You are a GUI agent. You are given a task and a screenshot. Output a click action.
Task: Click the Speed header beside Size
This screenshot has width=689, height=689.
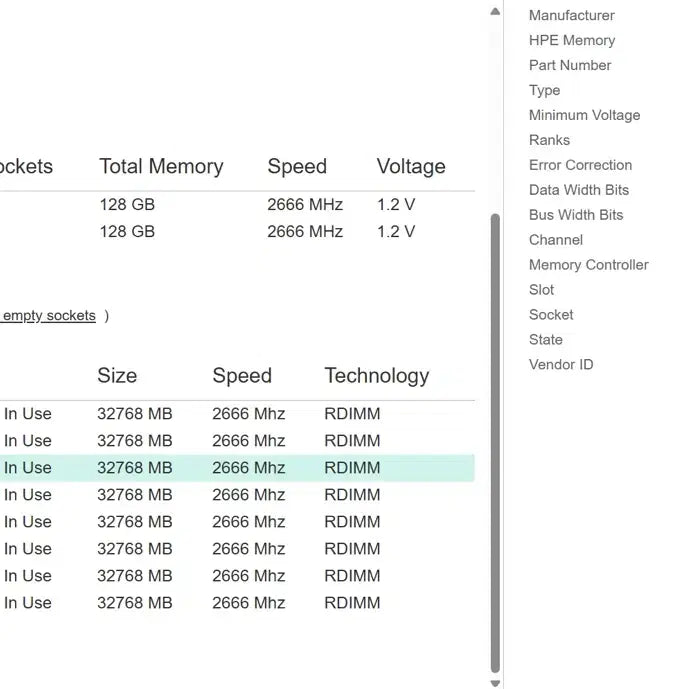click(x=242, y=376)
